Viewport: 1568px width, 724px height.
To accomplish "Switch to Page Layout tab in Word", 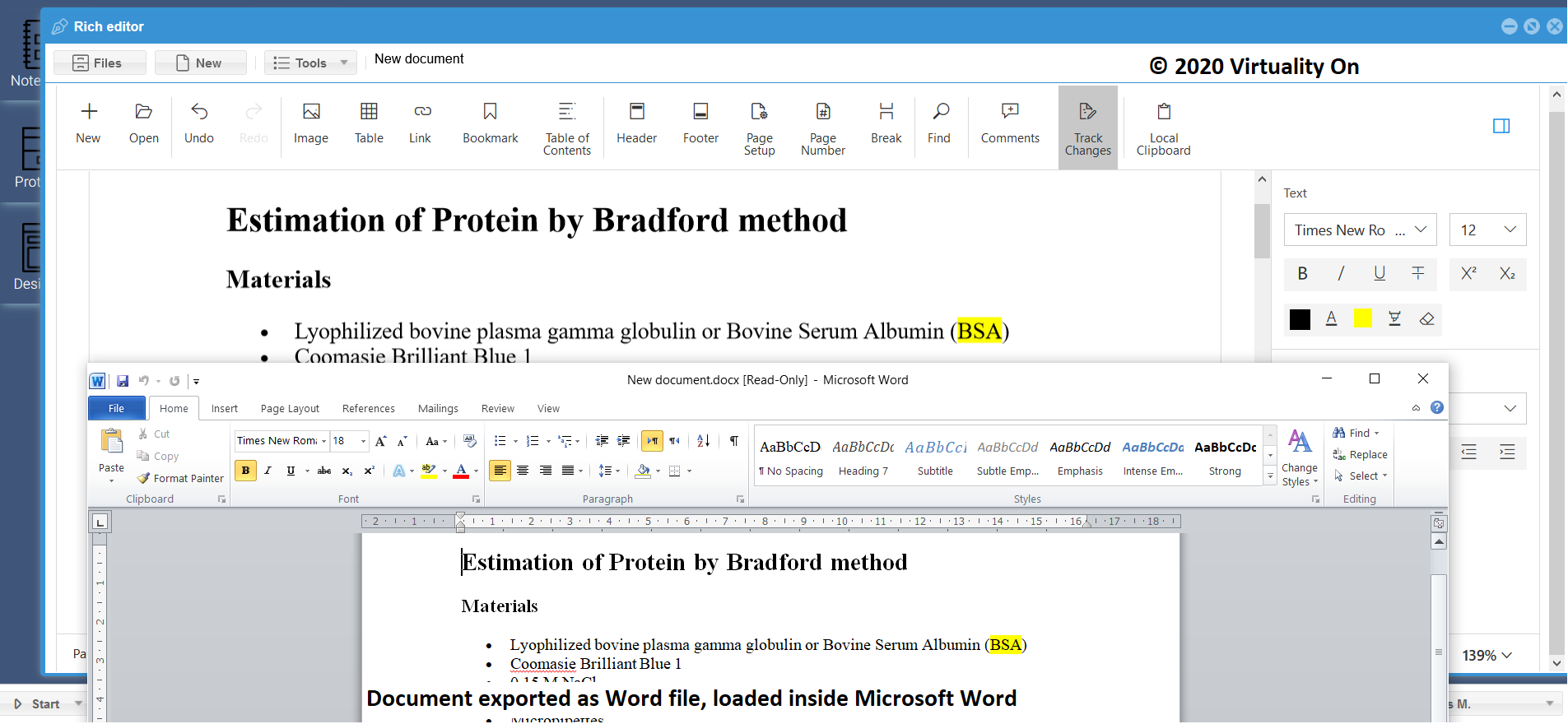I will click(x=290, y=409).
